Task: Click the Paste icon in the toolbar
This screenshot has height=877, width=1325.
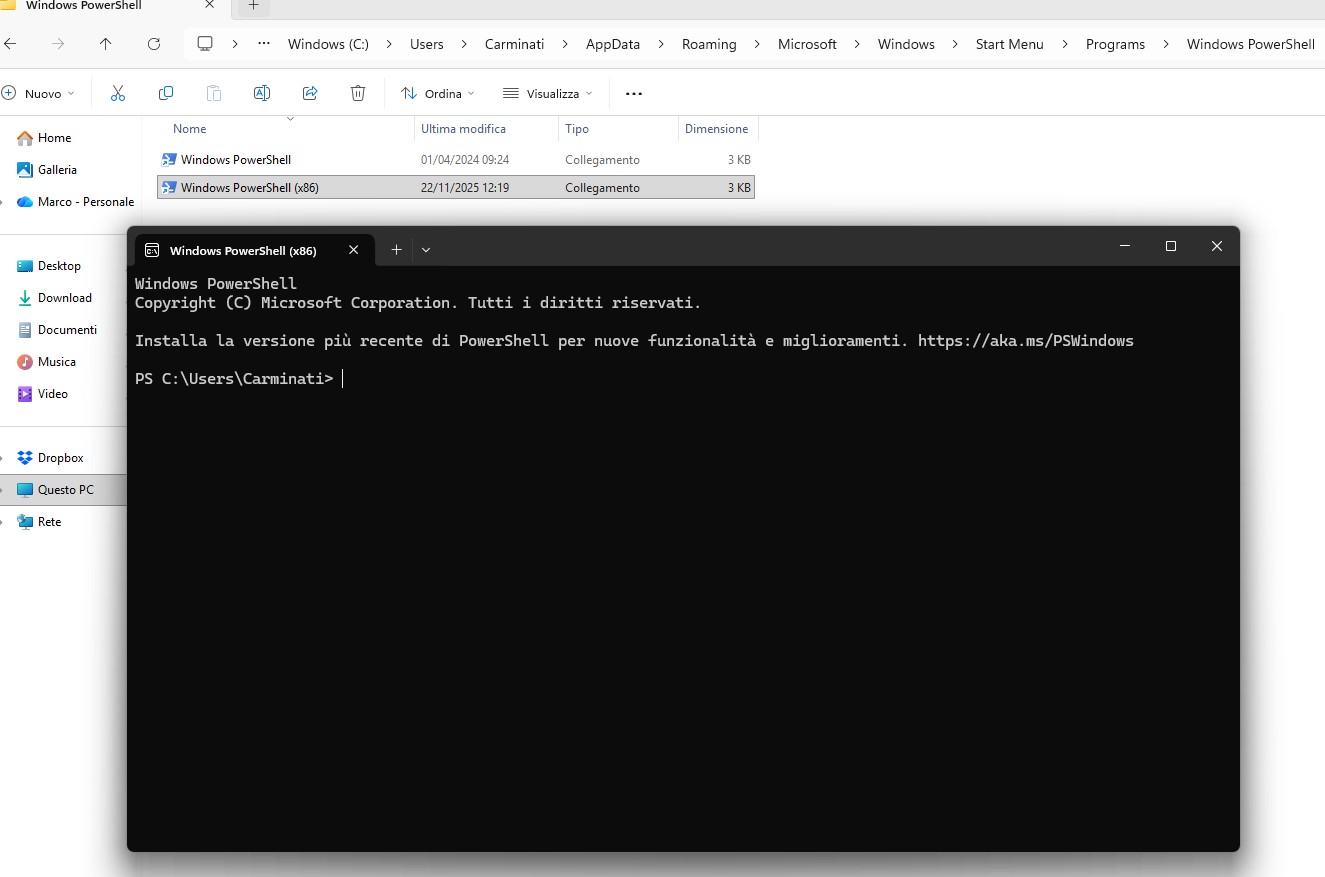Action: [213, 92]
